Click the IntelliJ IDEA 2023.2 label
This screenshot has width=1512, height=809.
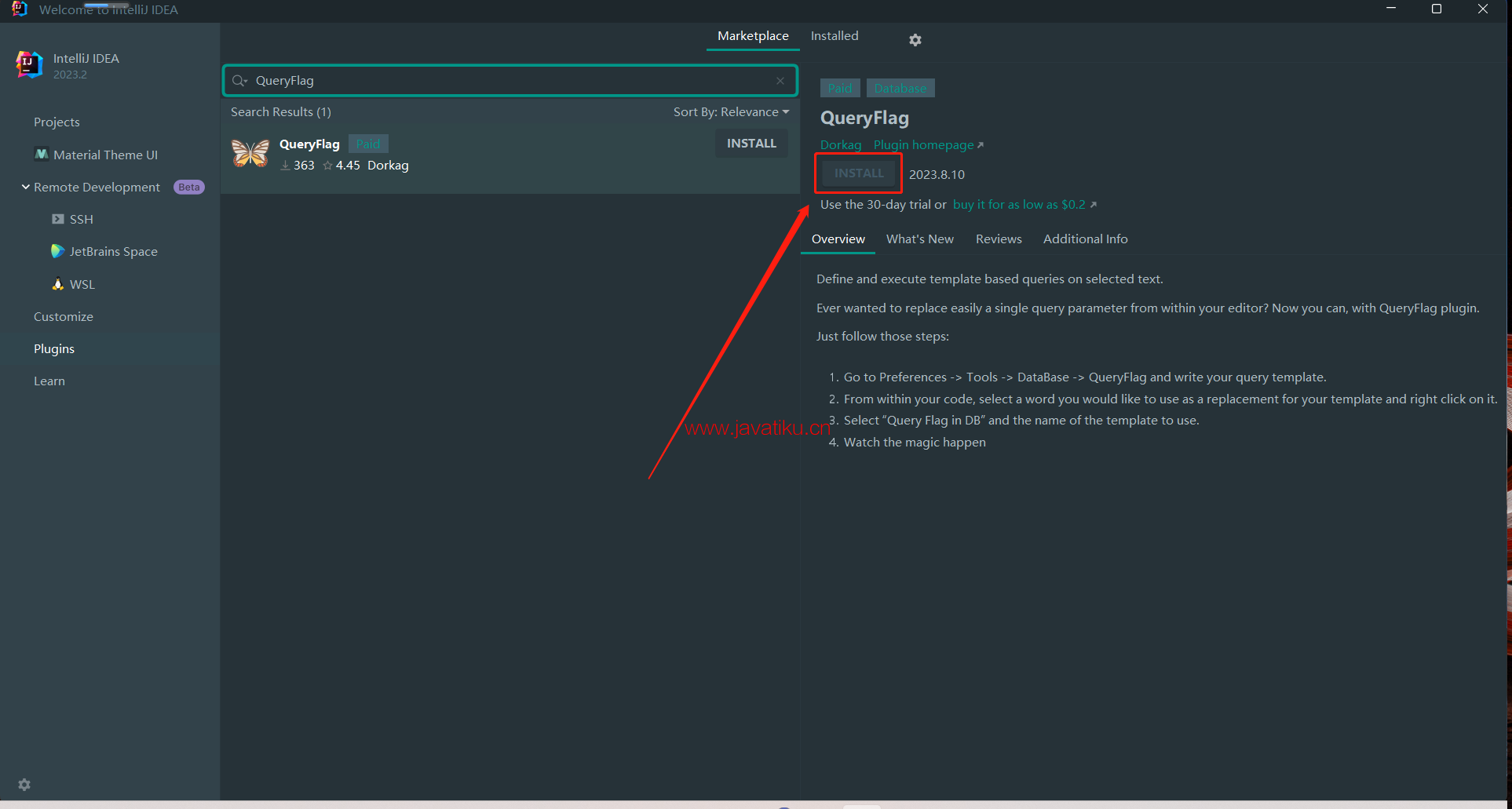point(86,66)
